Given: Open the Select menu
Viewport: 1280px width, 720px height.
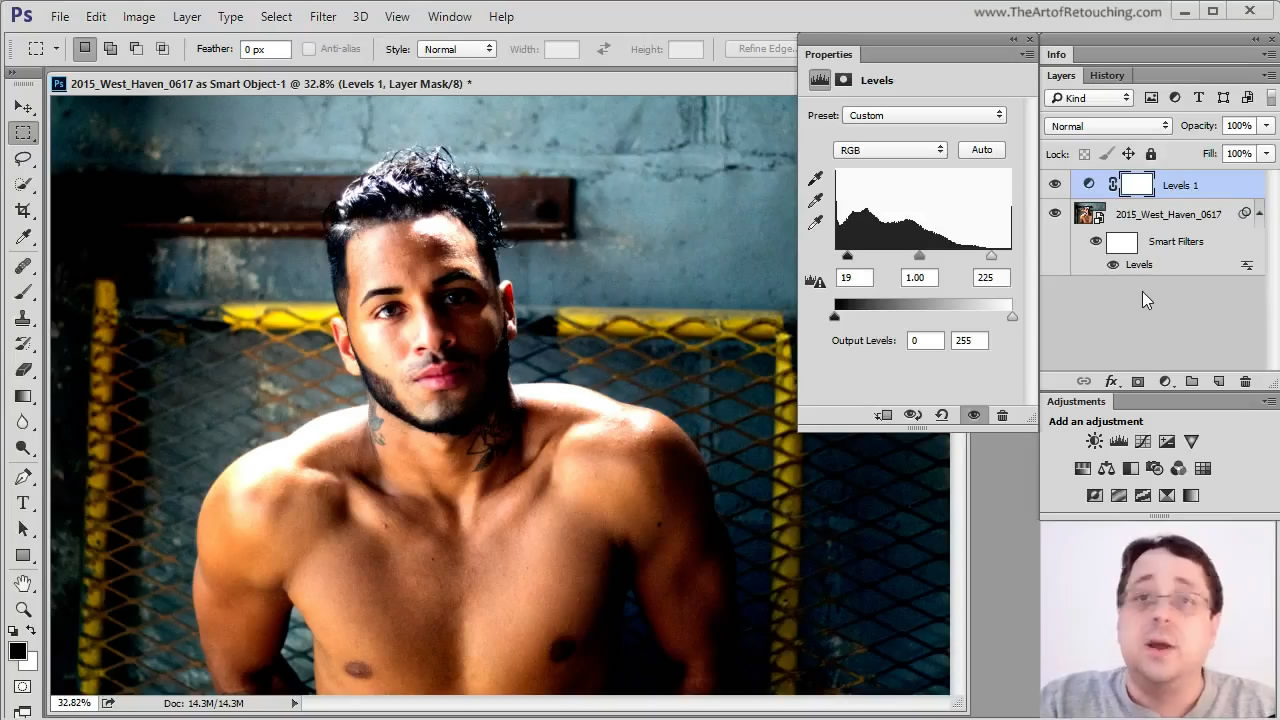Looking at the screenshot, I should click(276, 17).
